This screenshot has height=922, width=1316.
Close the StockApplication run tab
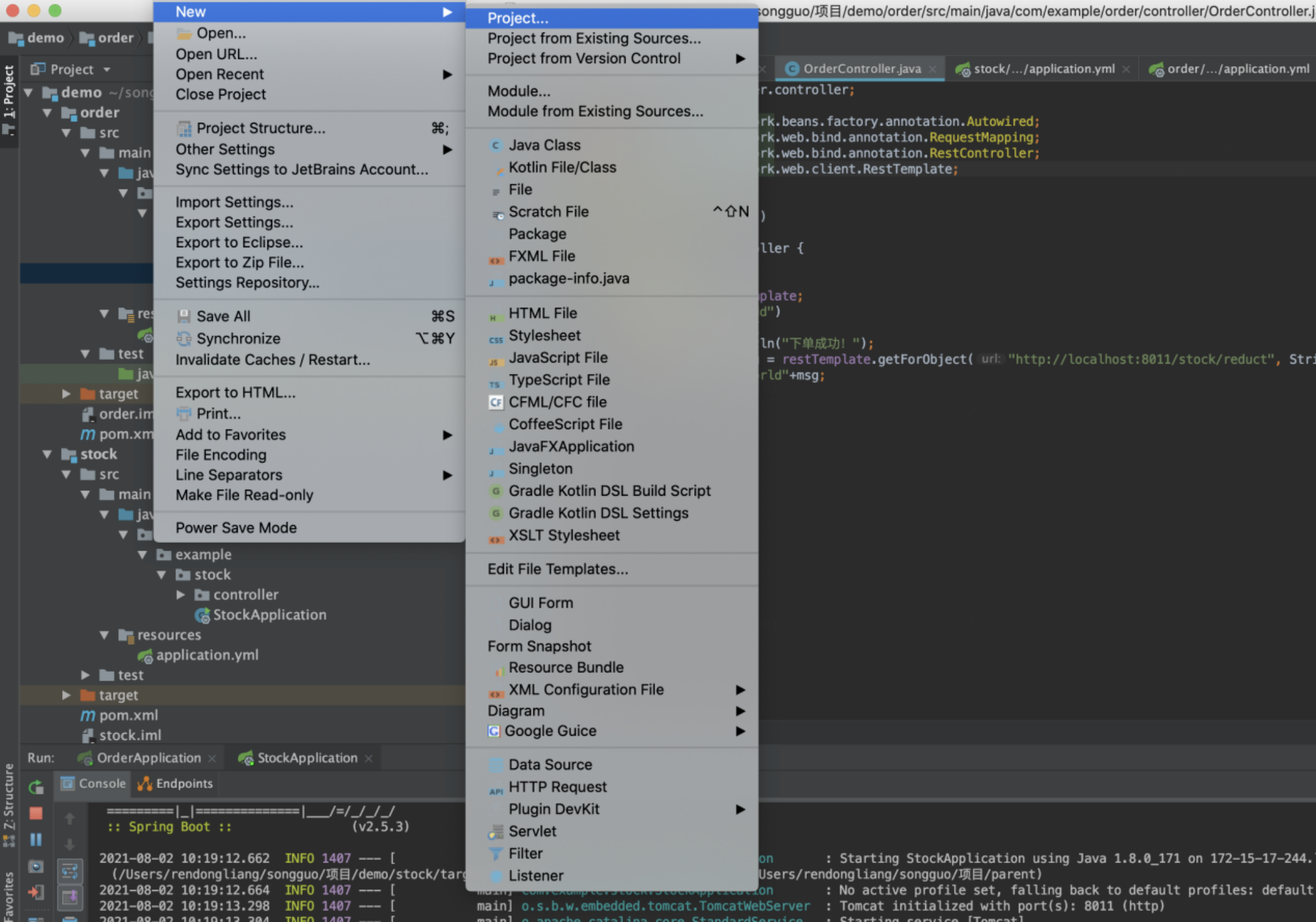coord(368,759)
